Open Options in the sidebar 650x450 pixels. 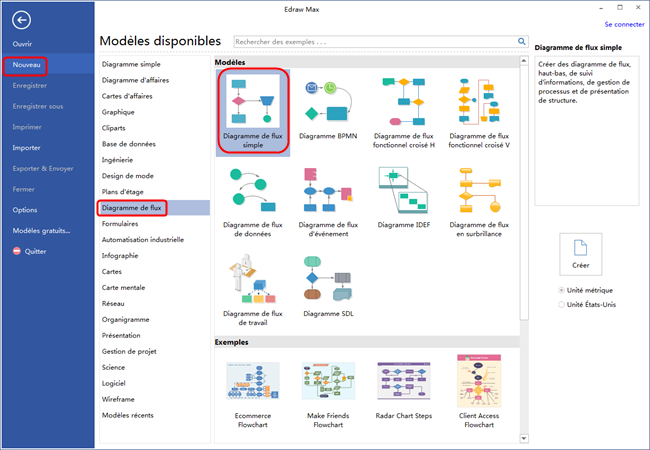point(25,210)
